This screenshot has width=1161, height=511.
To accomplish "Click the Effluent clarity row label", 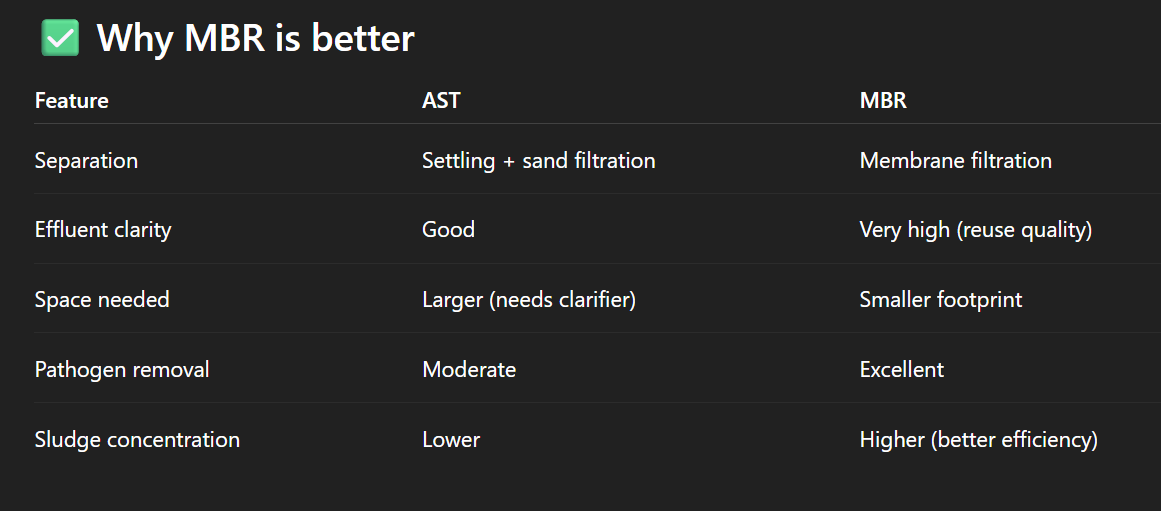I will click(103, 230).
